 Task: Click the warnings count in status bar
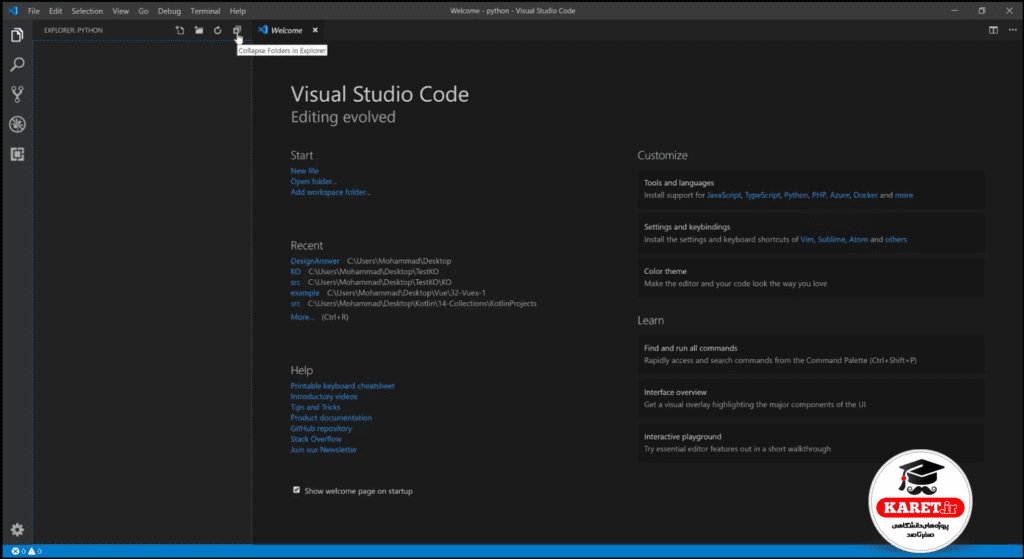(x=35, y=551)
